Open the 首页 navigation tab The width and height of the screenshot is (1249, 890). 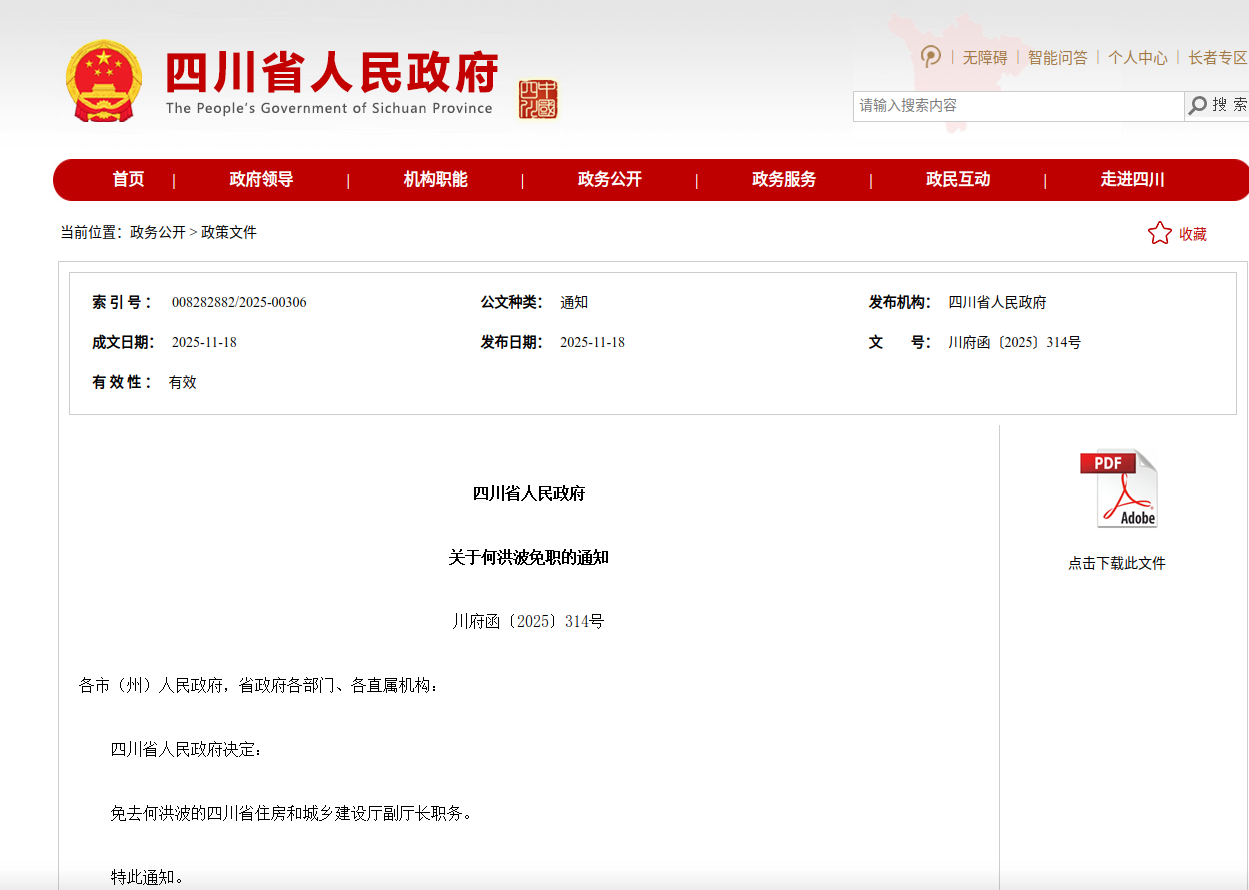[x=128, y=180]
